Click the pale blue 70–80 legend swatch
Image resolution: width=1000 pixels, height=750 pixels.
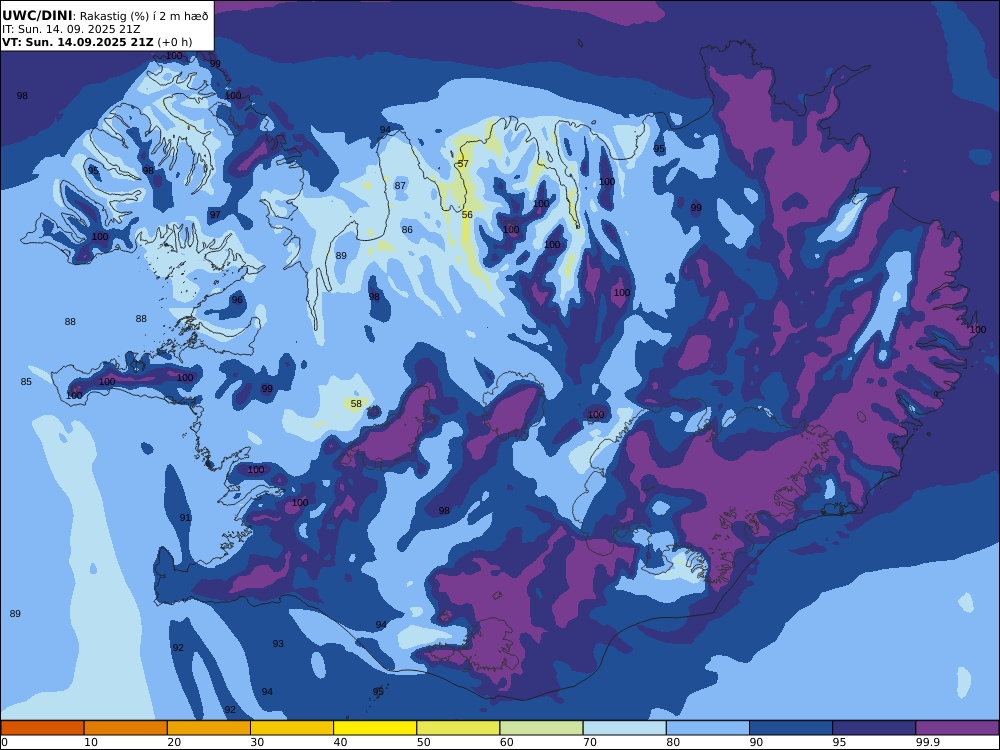pos(624,728)
